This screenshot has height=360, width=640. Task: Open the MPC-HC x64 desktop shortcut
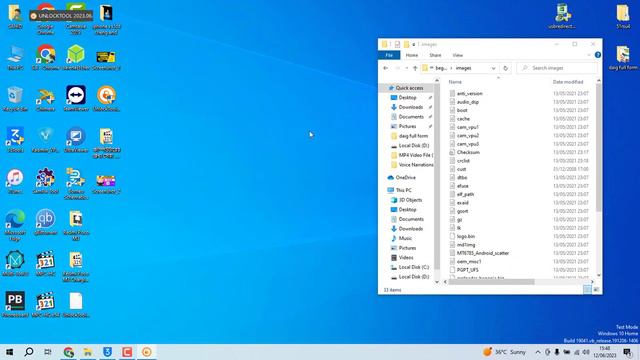click(45, 304)
